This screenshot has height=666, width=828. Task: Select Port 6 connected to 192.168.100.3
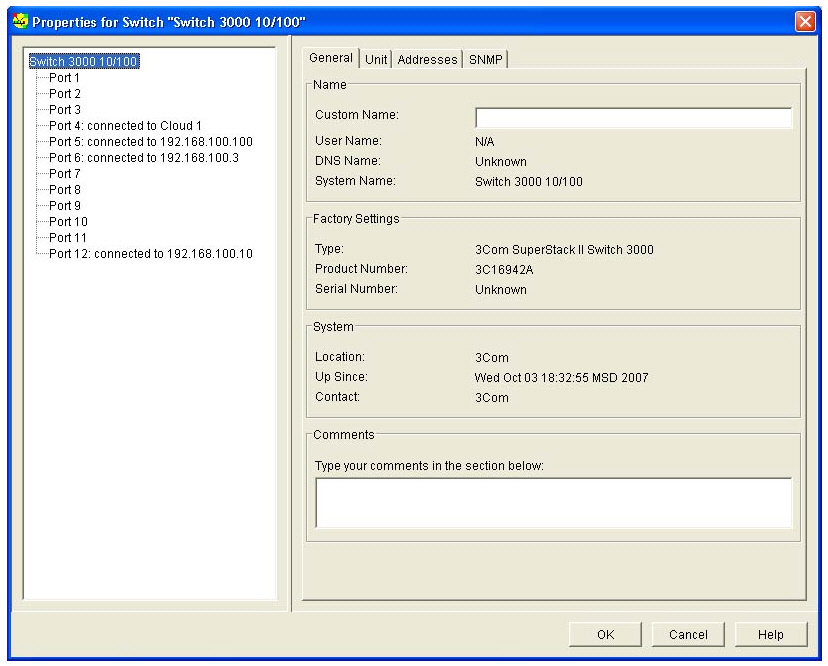(144, 158)
